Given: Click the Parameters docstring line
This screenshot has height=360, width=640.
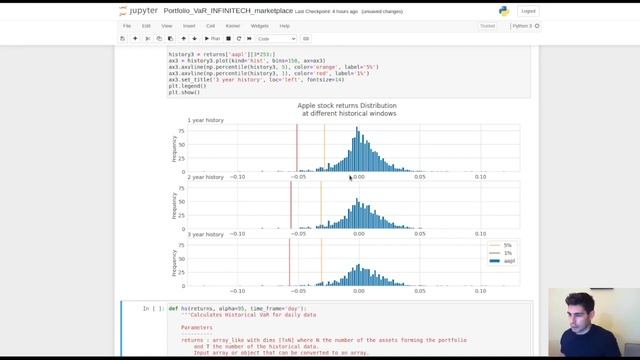Looking at the screenshot, I should click(197, 327).
